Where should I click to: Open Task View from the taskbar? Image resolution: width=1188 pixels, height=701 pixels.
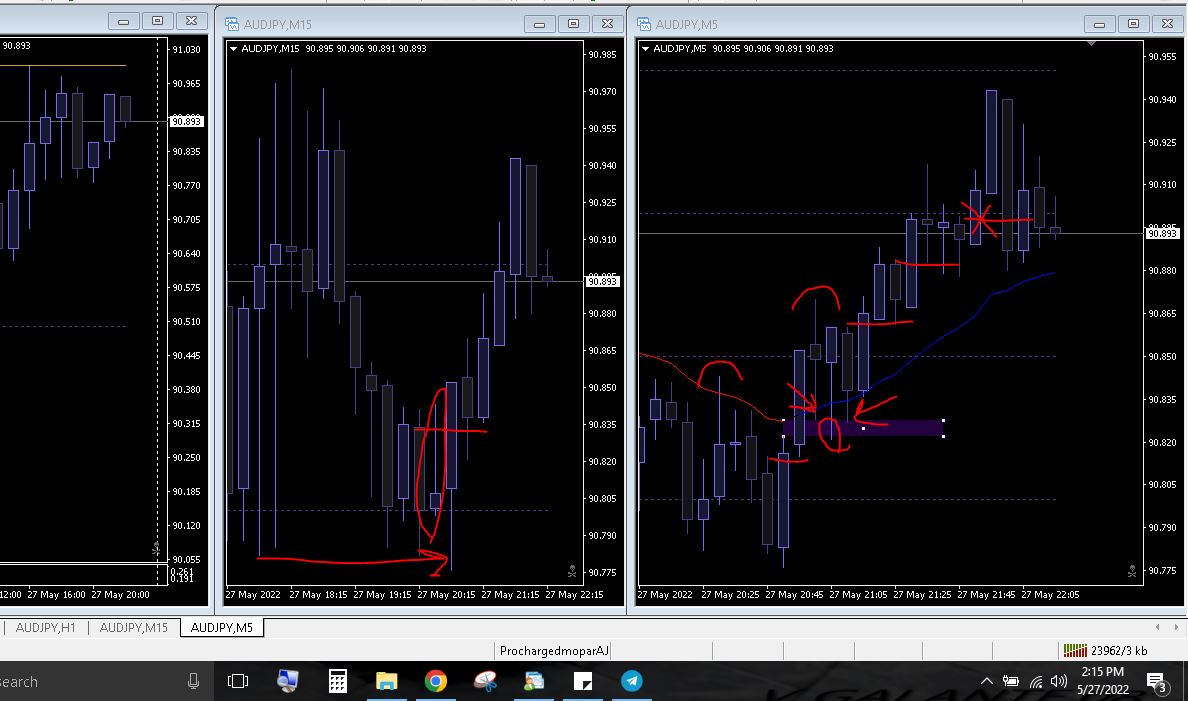click(238, 681)
